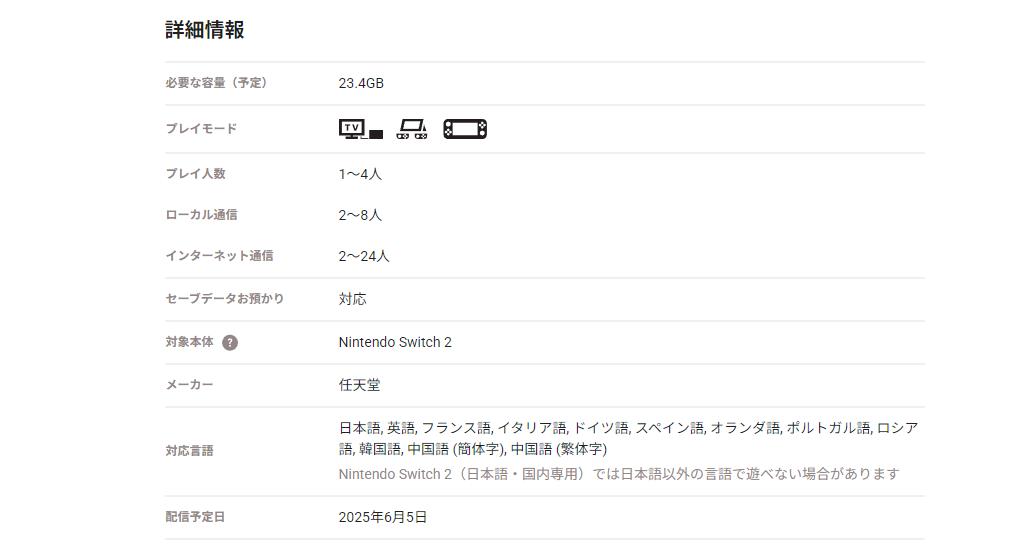
Task: Click the handheld mode console icon
Action: coord(465,129)
